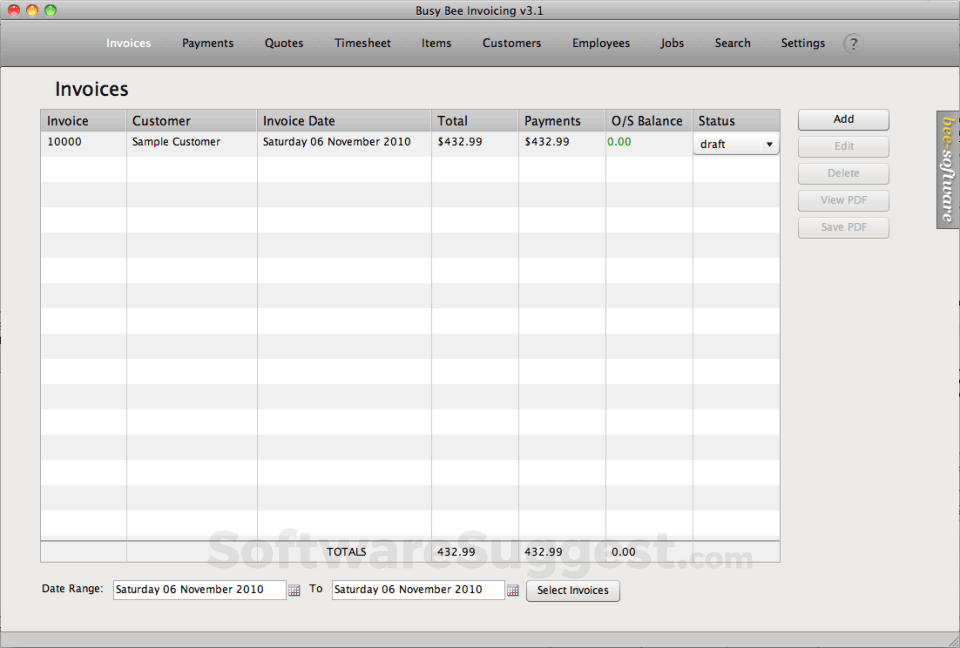The width and height of the screenshot is (960, 648).
Task: Click the View PDF button
Action: pyautogui.click(x=842, y=200)
